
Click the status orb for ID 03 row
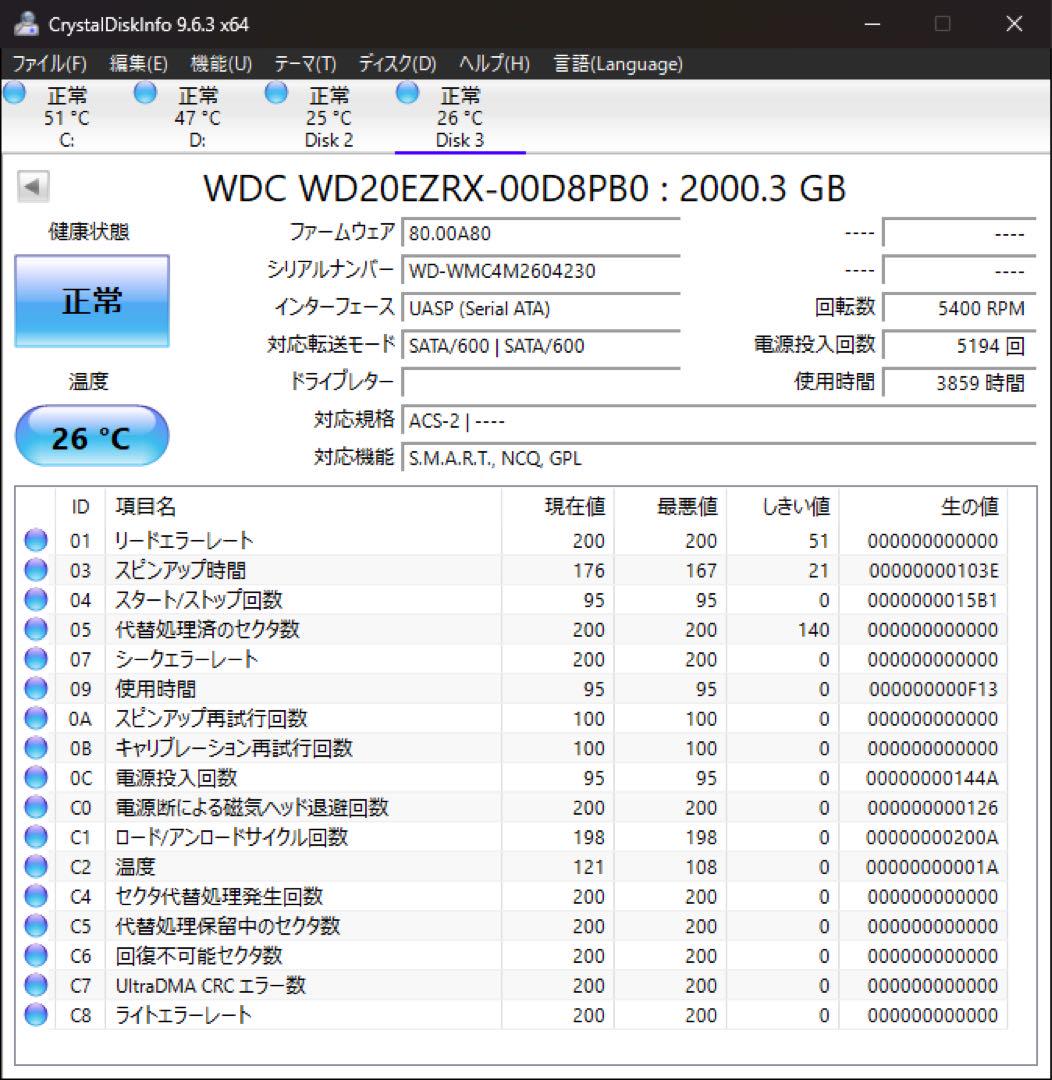point(36,570)
